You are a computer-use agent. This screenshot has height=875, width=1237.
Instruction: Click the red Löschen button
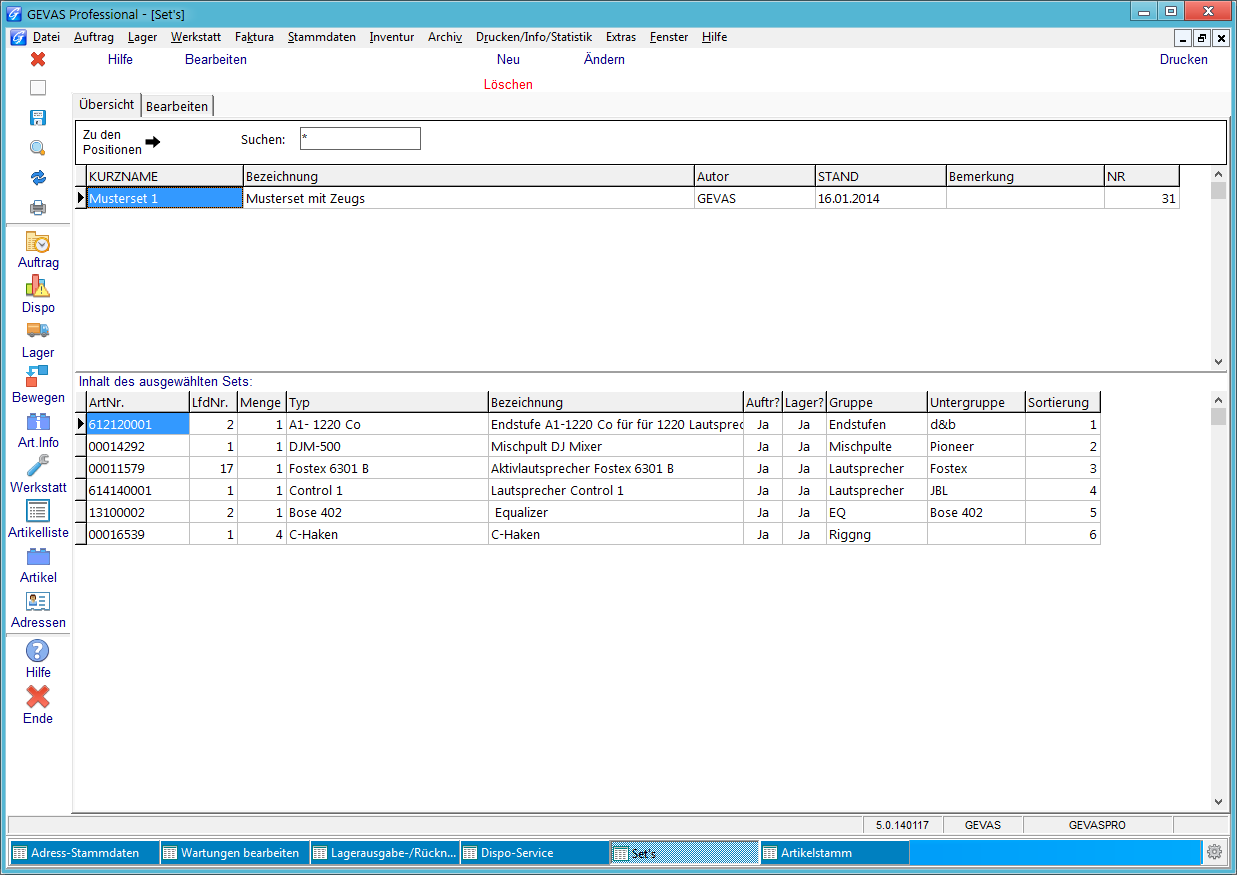pyautogui.click(x=508, y=84)
